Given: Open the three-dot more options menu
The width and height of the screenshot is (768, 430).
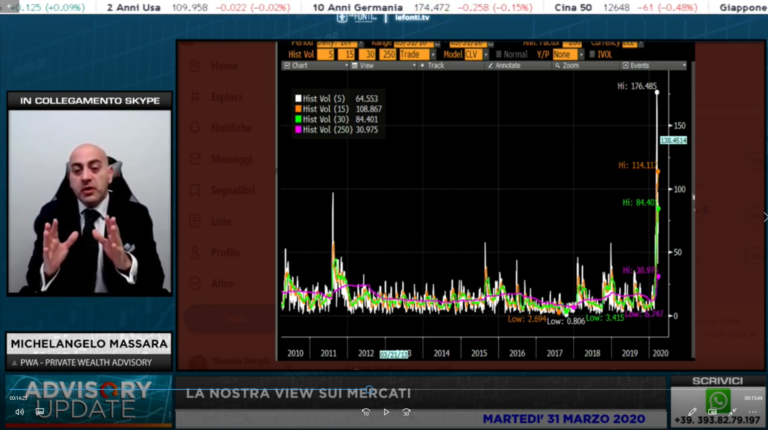Looking at the screenshot, I should coord(753,412).
